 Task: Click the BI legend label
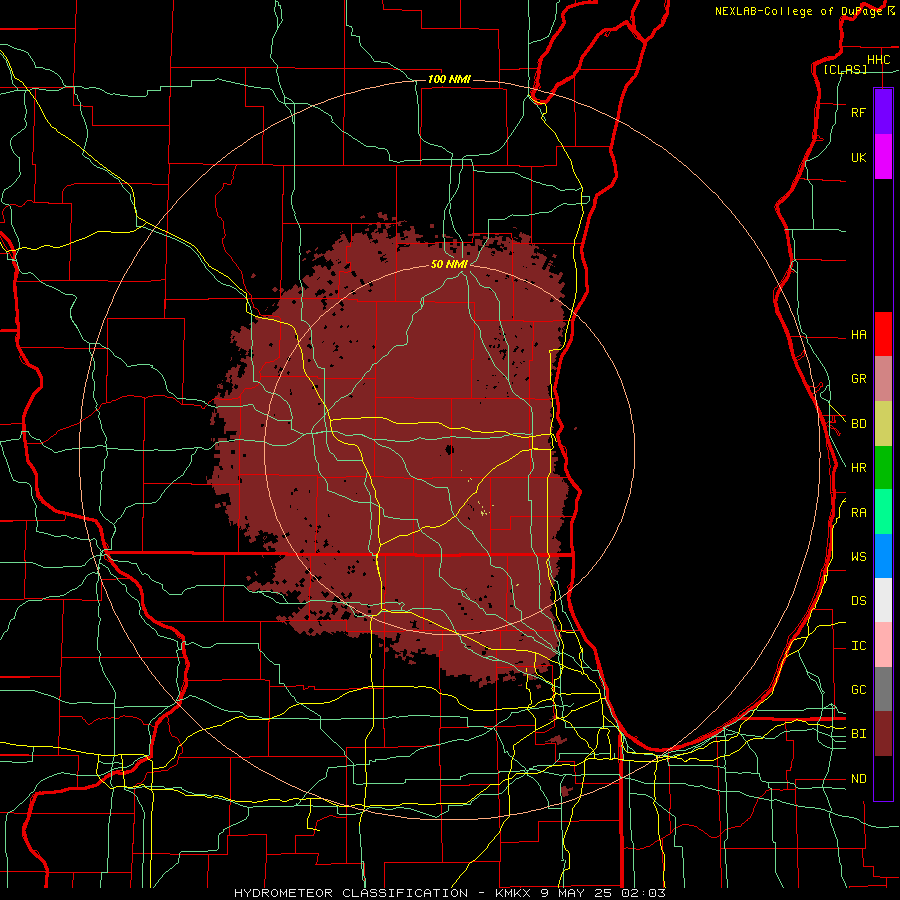click(859, 734)
